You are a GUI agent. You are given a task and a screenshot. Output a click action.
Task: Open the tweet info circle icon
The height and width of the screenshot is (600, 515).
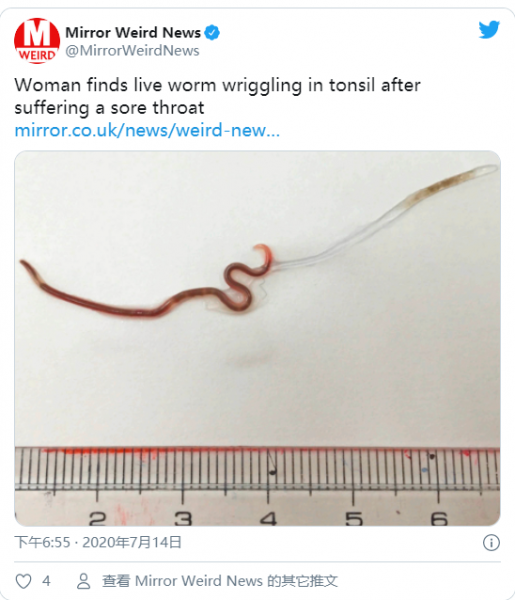(491, 543)
